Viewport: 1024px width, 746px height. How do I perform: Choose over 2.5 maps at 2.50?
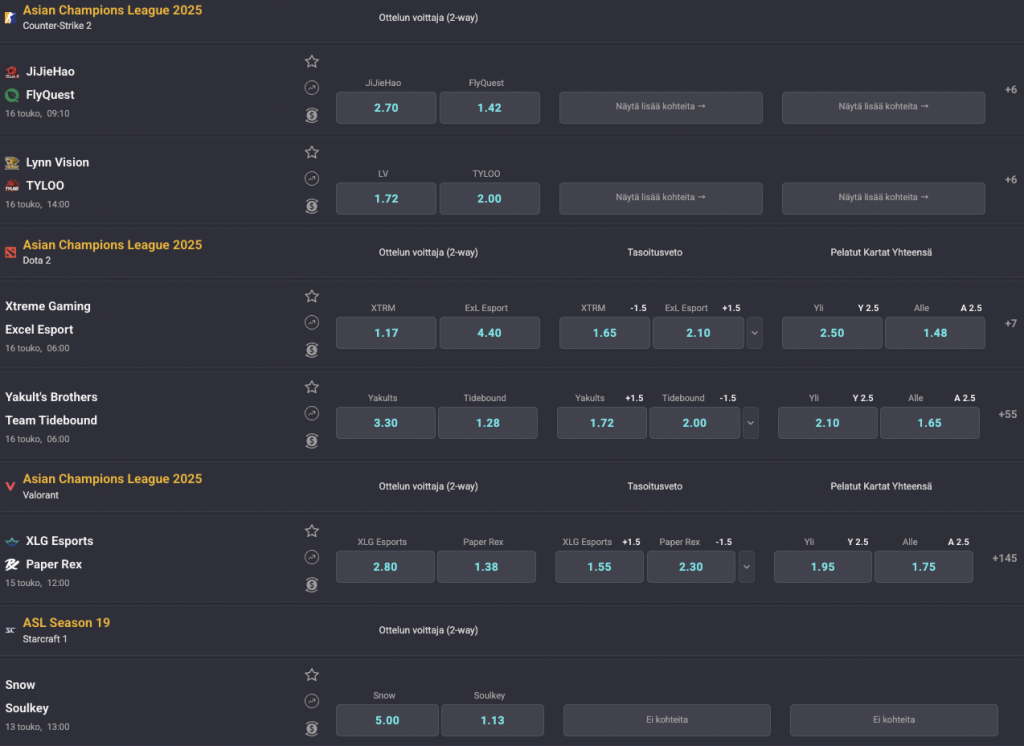pyautogui.click(x=832, y=332)
